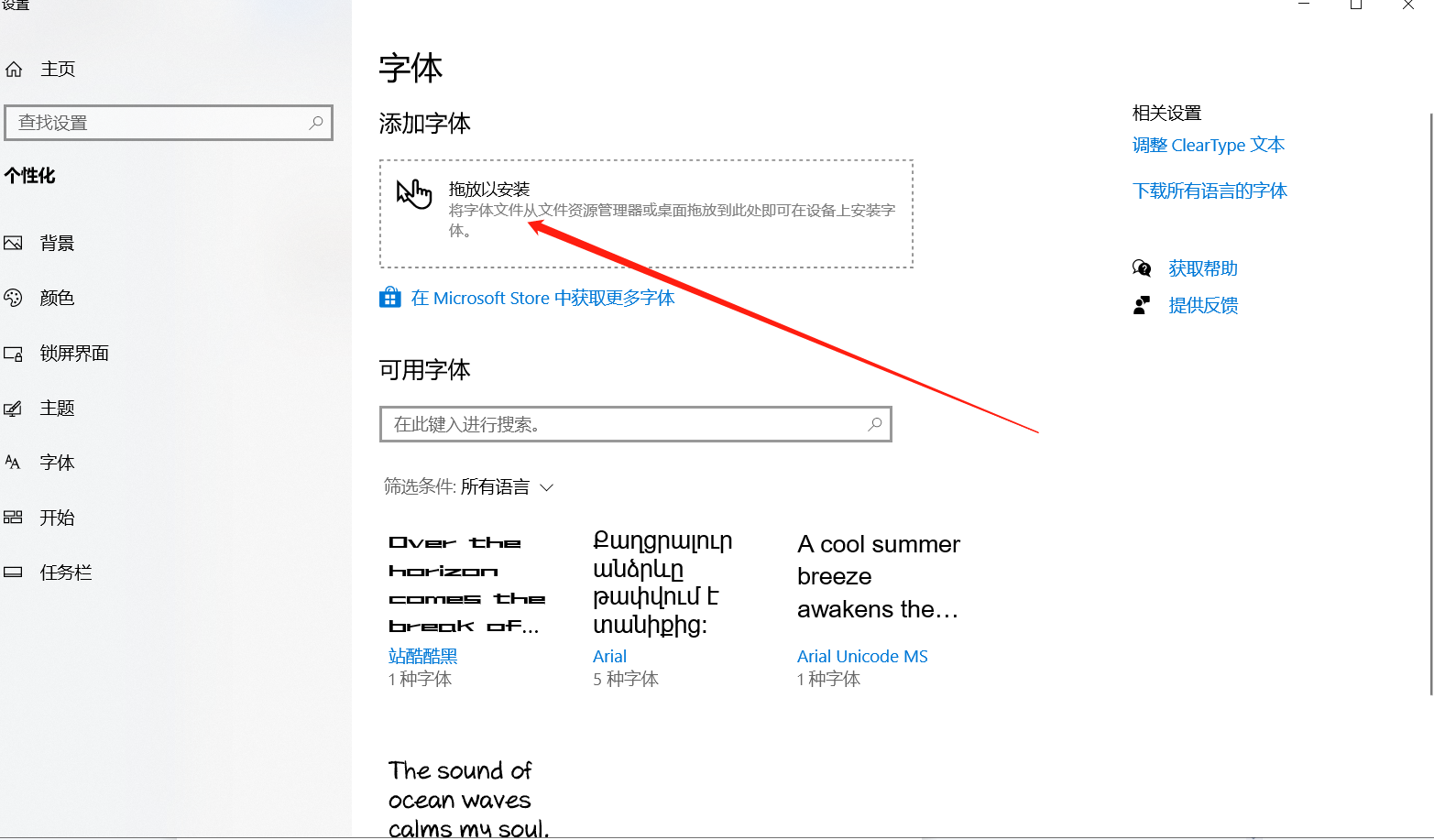Click the Arial Unicode MS name label
This screenshot has height=840, width=1434.
point(862,656)
